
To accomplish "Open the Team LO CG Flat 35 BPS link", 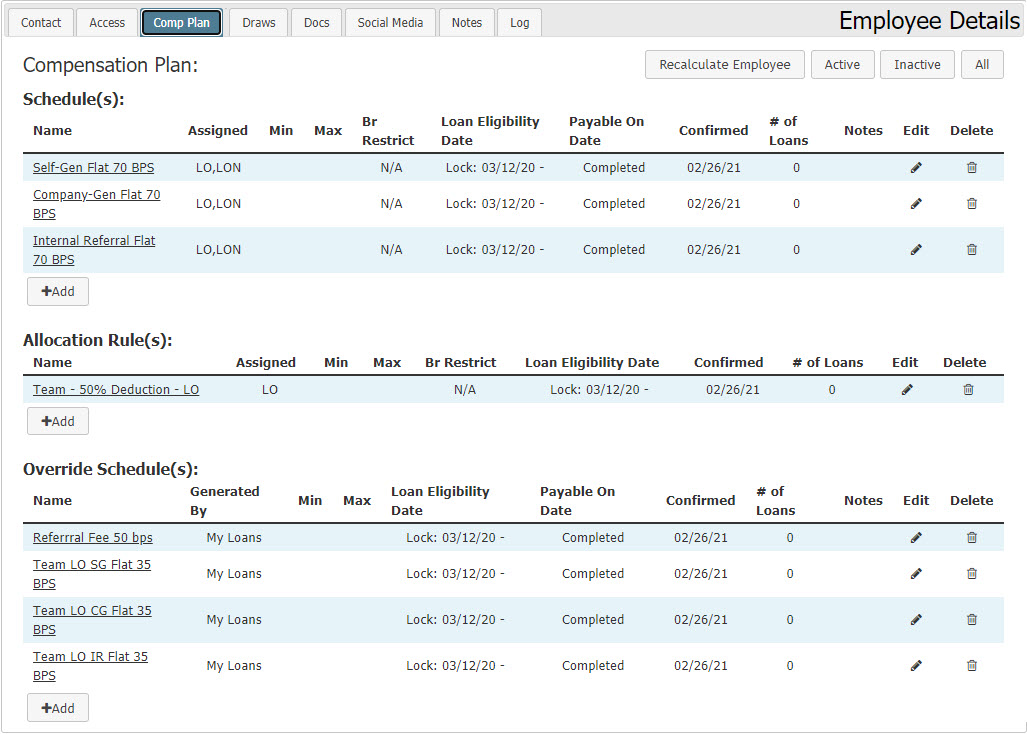I will click(92, 619).
